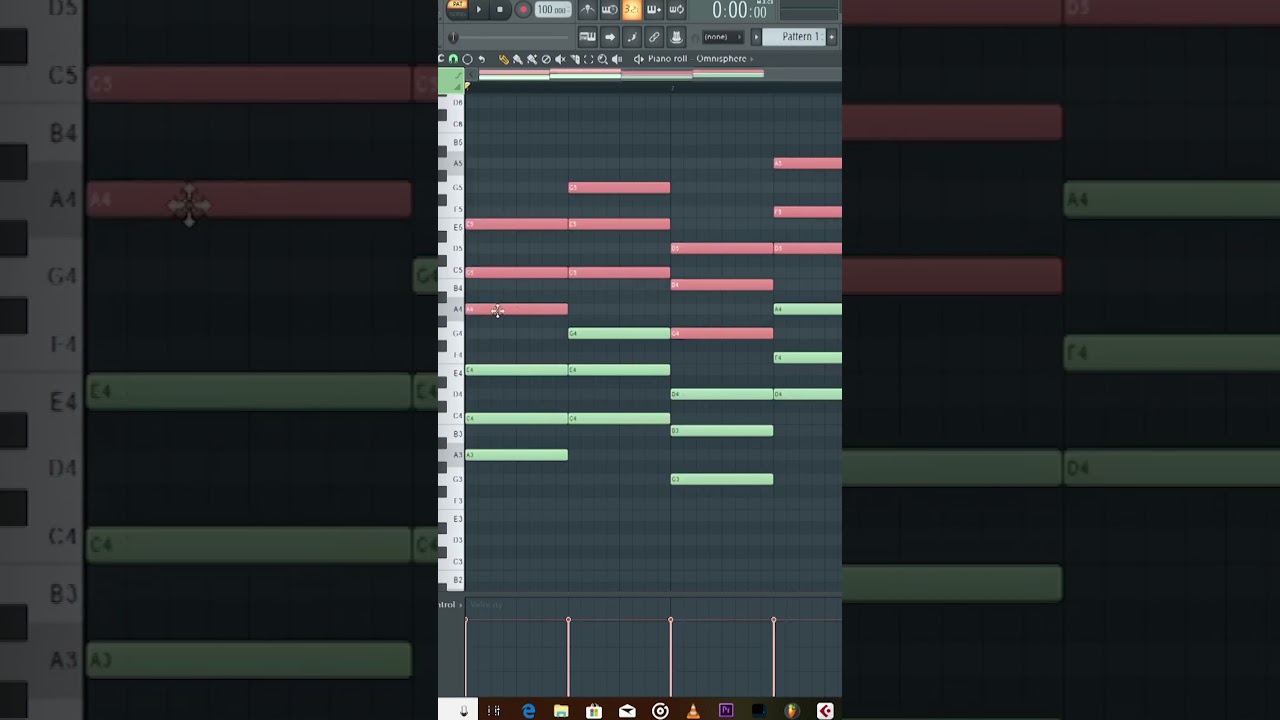The image size is (1280, 720).
Task: Click the microphone icon on the taskbar
Action: click(x=463, y=711)
